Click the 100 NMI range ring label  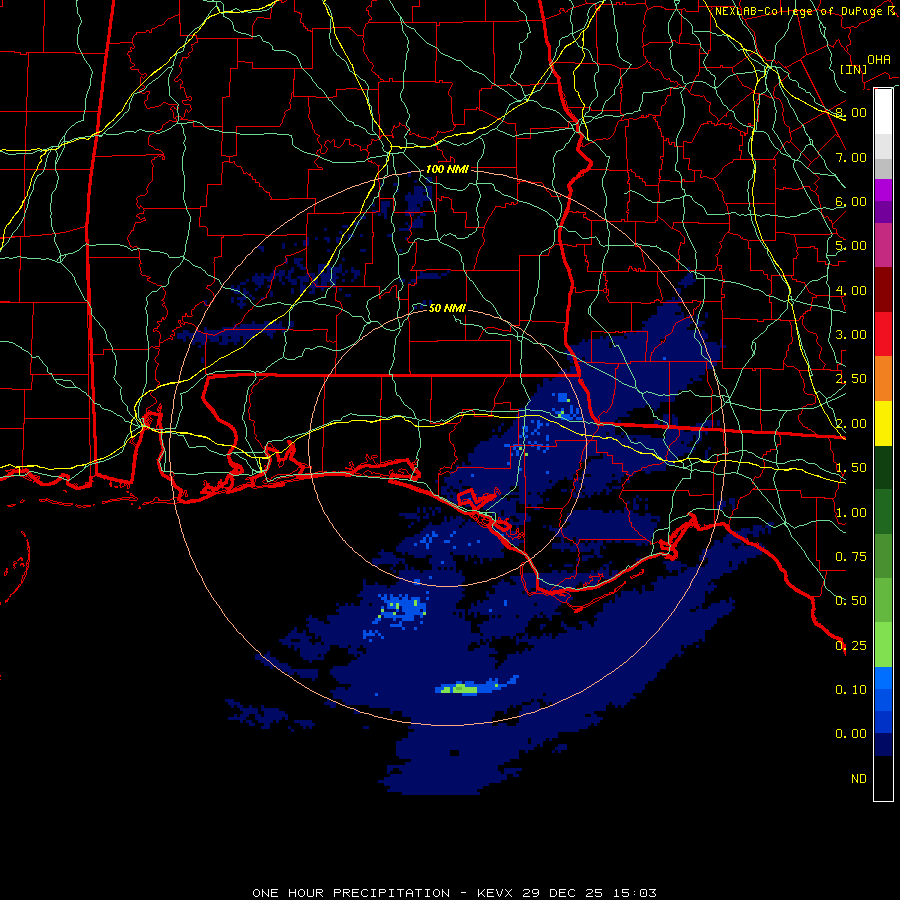point(447,169)
